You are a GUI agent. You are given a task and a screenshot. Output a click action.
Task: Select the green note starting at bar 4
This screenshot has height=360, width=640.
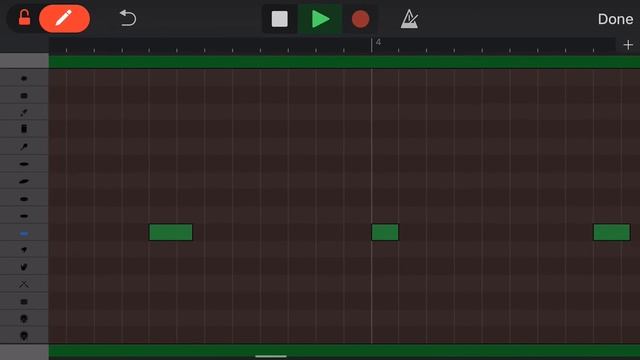coord(385,232)
